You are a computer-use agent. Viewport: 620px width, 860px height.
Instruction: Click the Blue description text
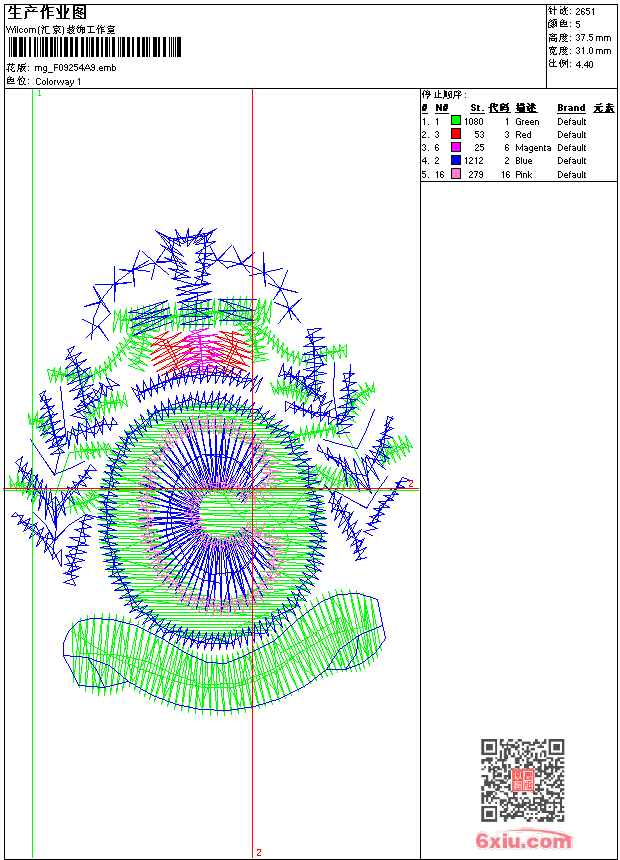[524, 161]
